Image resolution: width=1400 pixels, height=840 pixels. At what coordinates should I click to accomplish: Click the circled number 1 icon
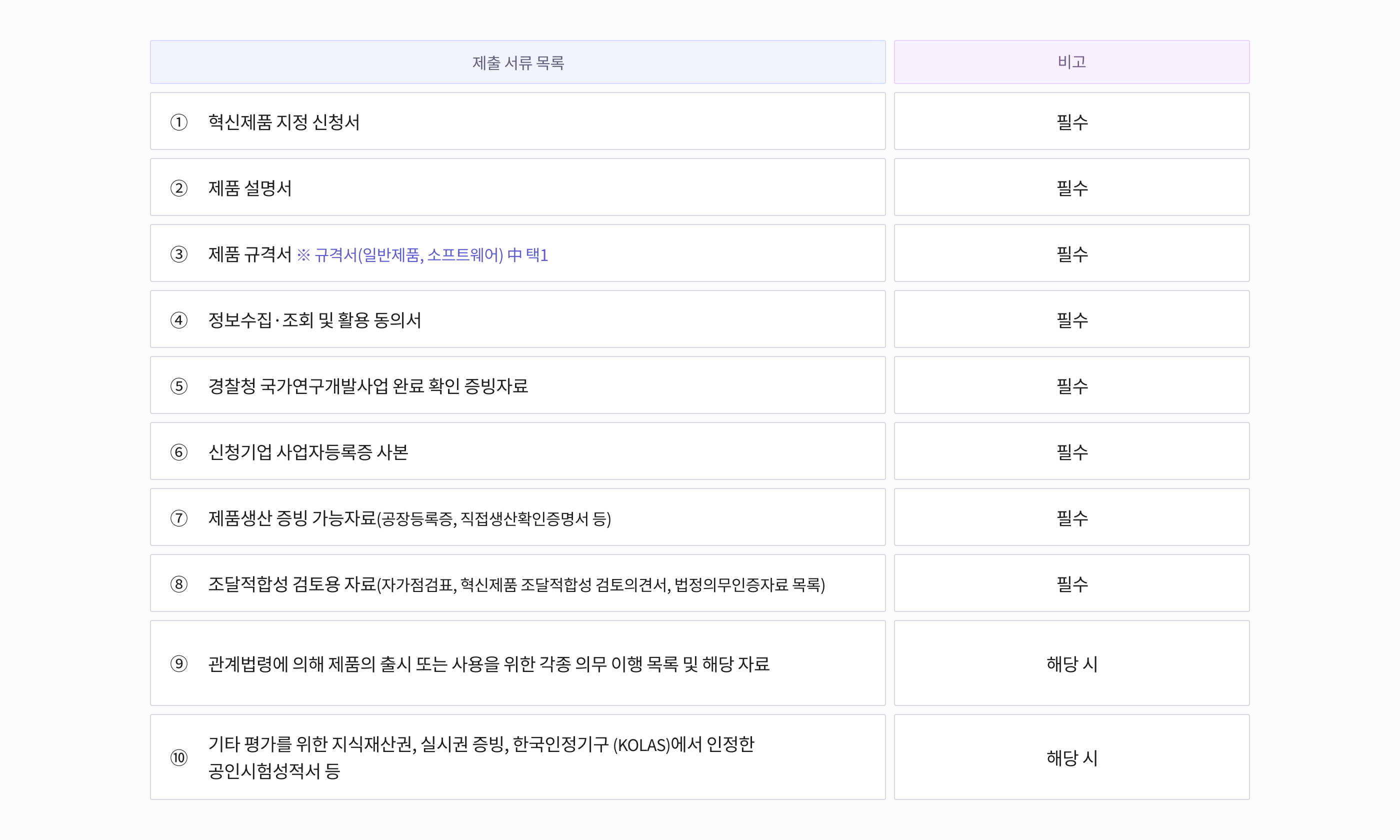tap(179, 122)
